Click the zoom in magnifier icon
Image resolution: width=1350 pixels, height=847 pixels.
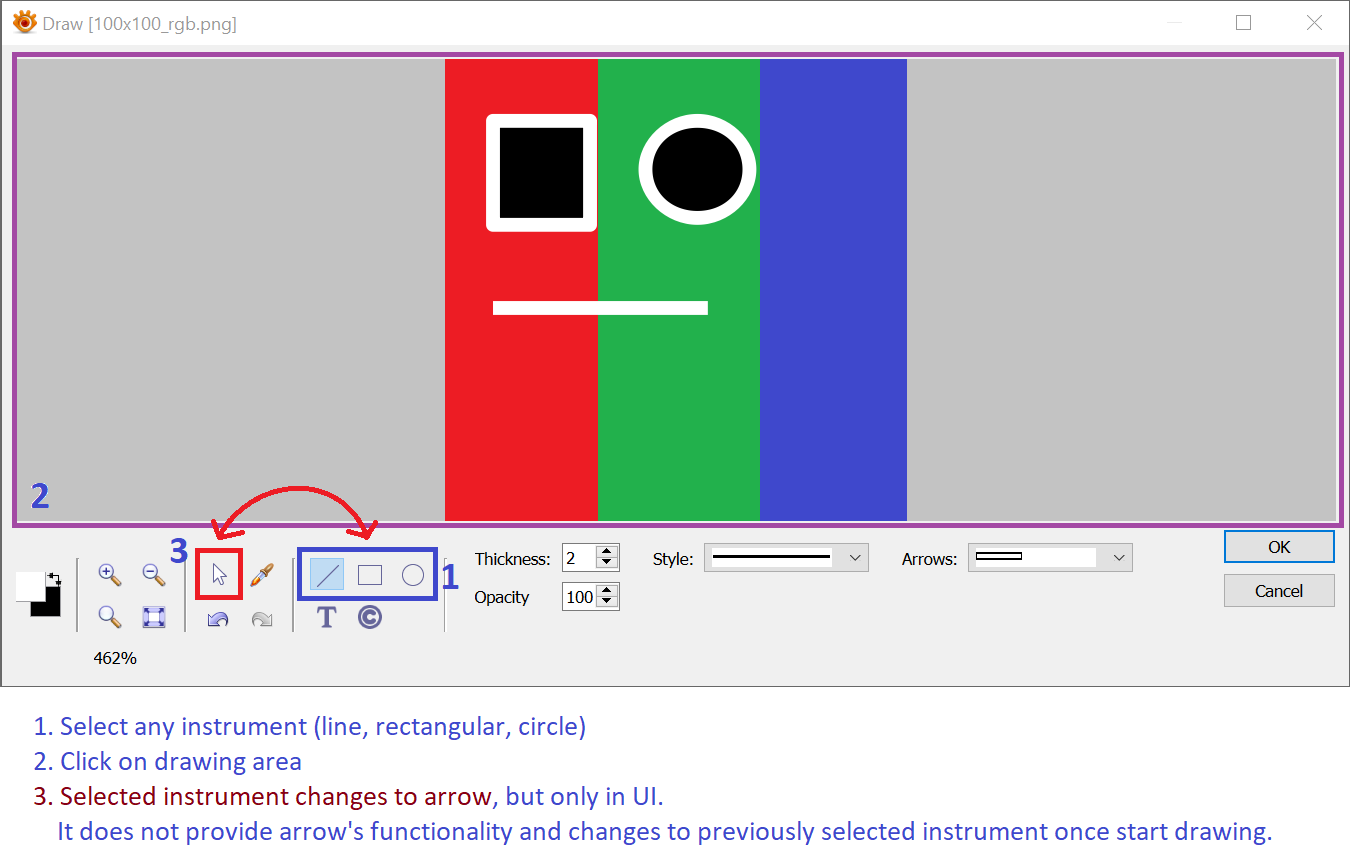[109, 575]
